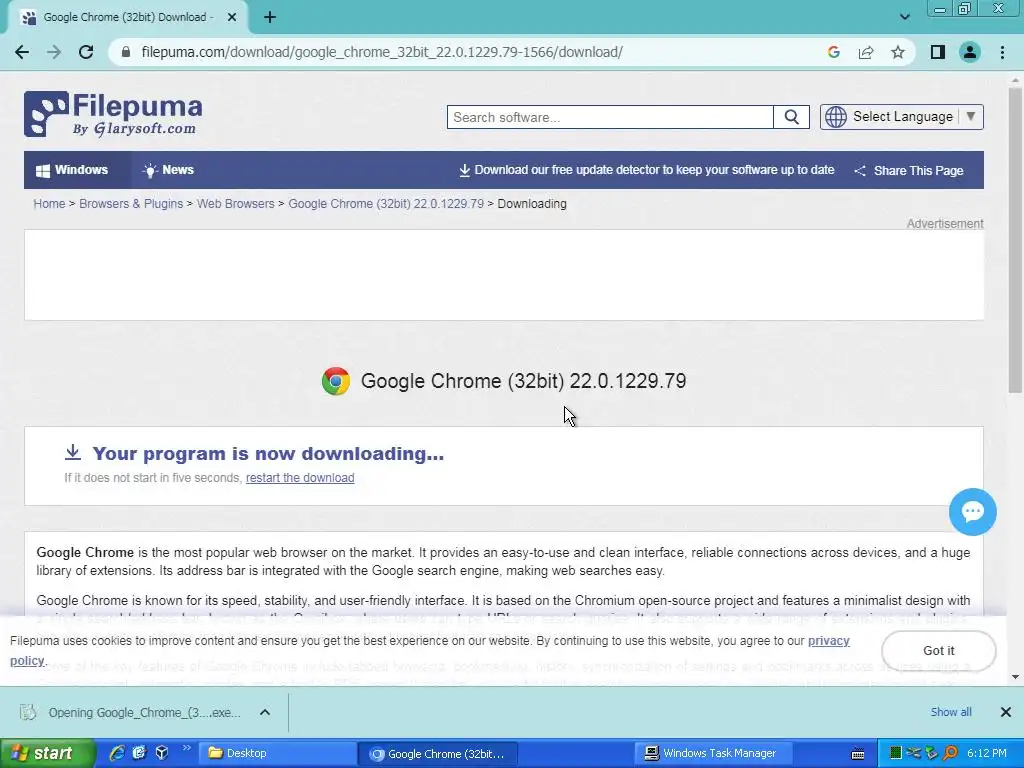Switch to the Desktop taskbar window
This screenshot has width=1024, height=768.
click(x=276, y=753)
